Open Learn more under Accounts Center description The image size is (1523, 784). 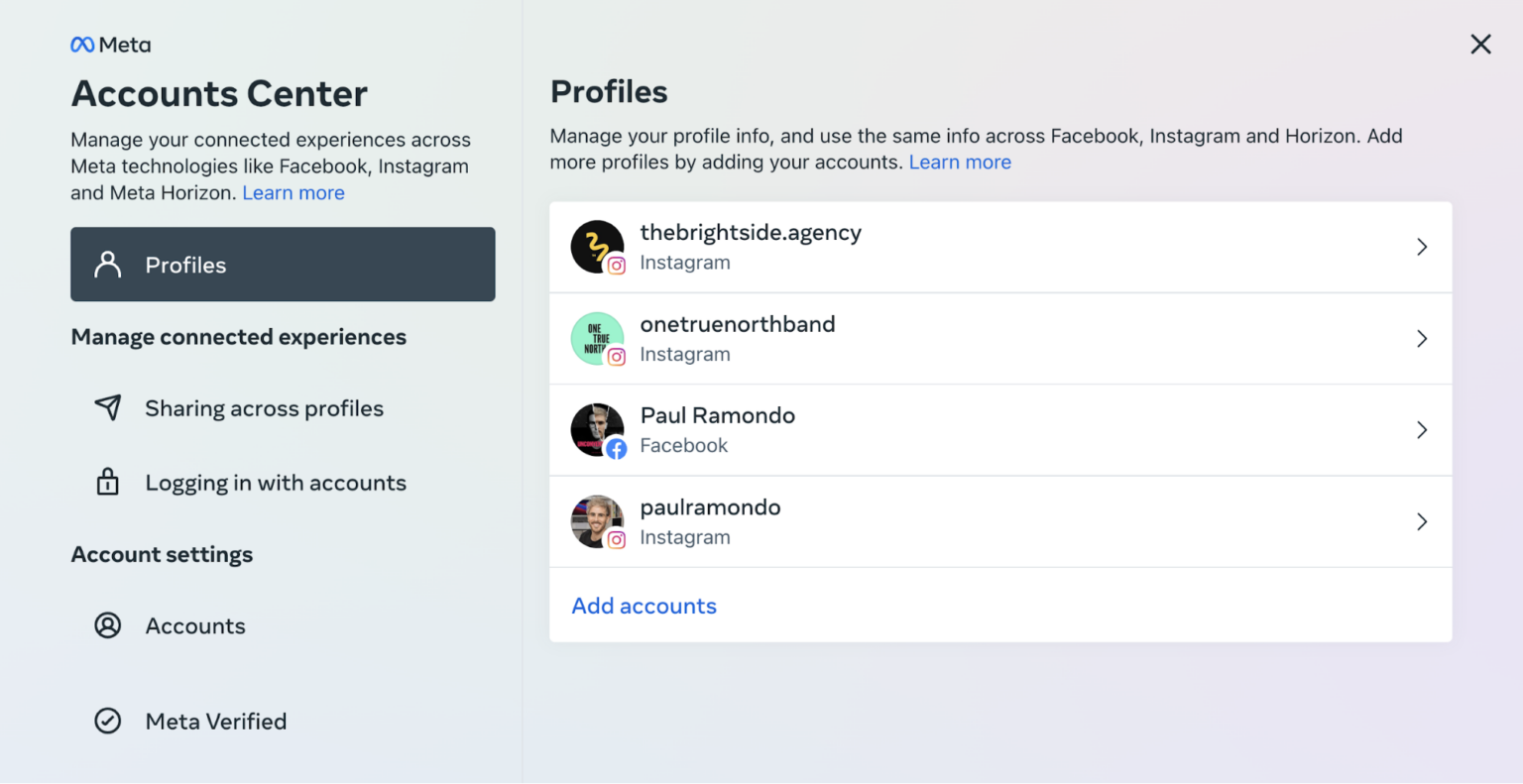coord(293,192)
